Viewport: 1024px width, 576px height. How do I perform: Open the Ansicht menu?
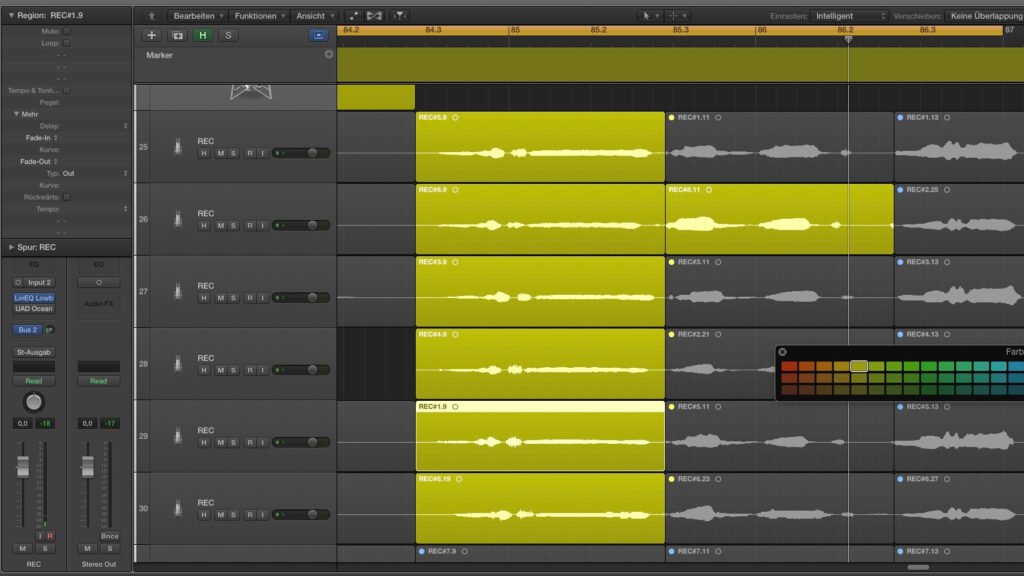(x=315, y=16)
